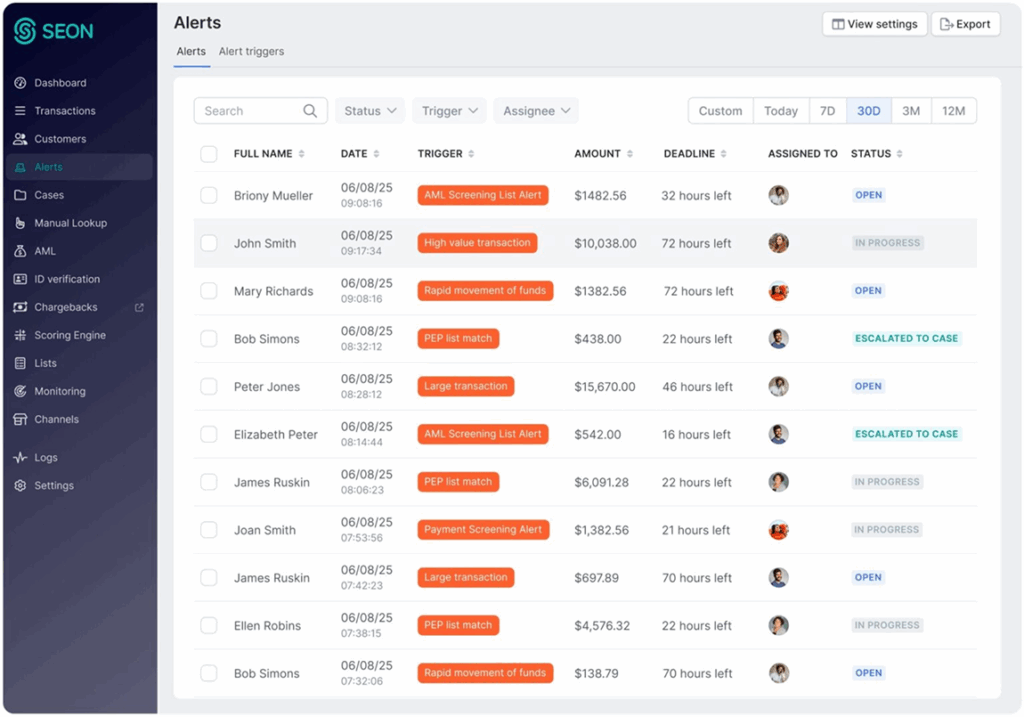
Task: Open ID verification card icon
Action: 20,279
